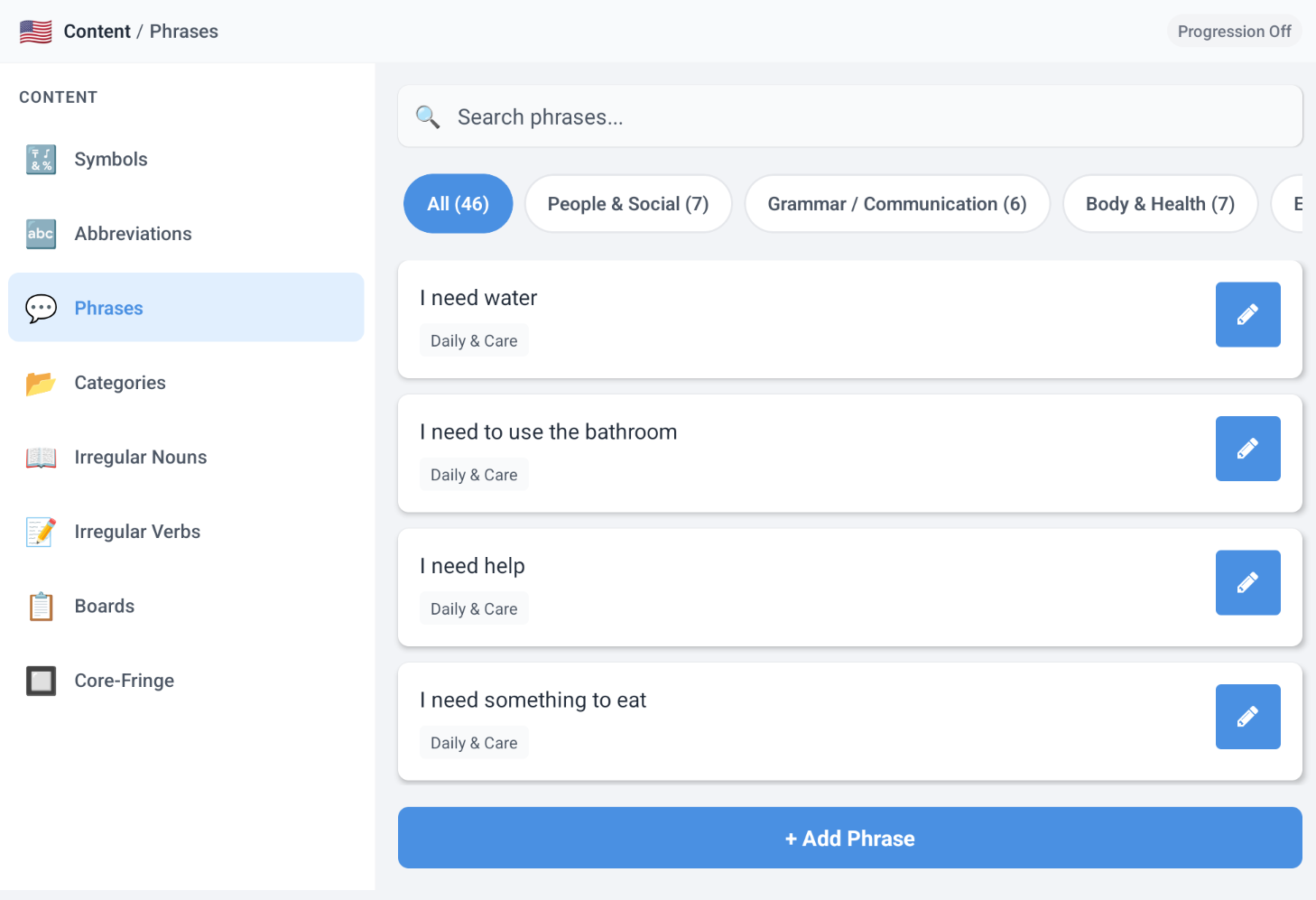
Task: Show Body & Health phrases
Action: click(1159, 204)
